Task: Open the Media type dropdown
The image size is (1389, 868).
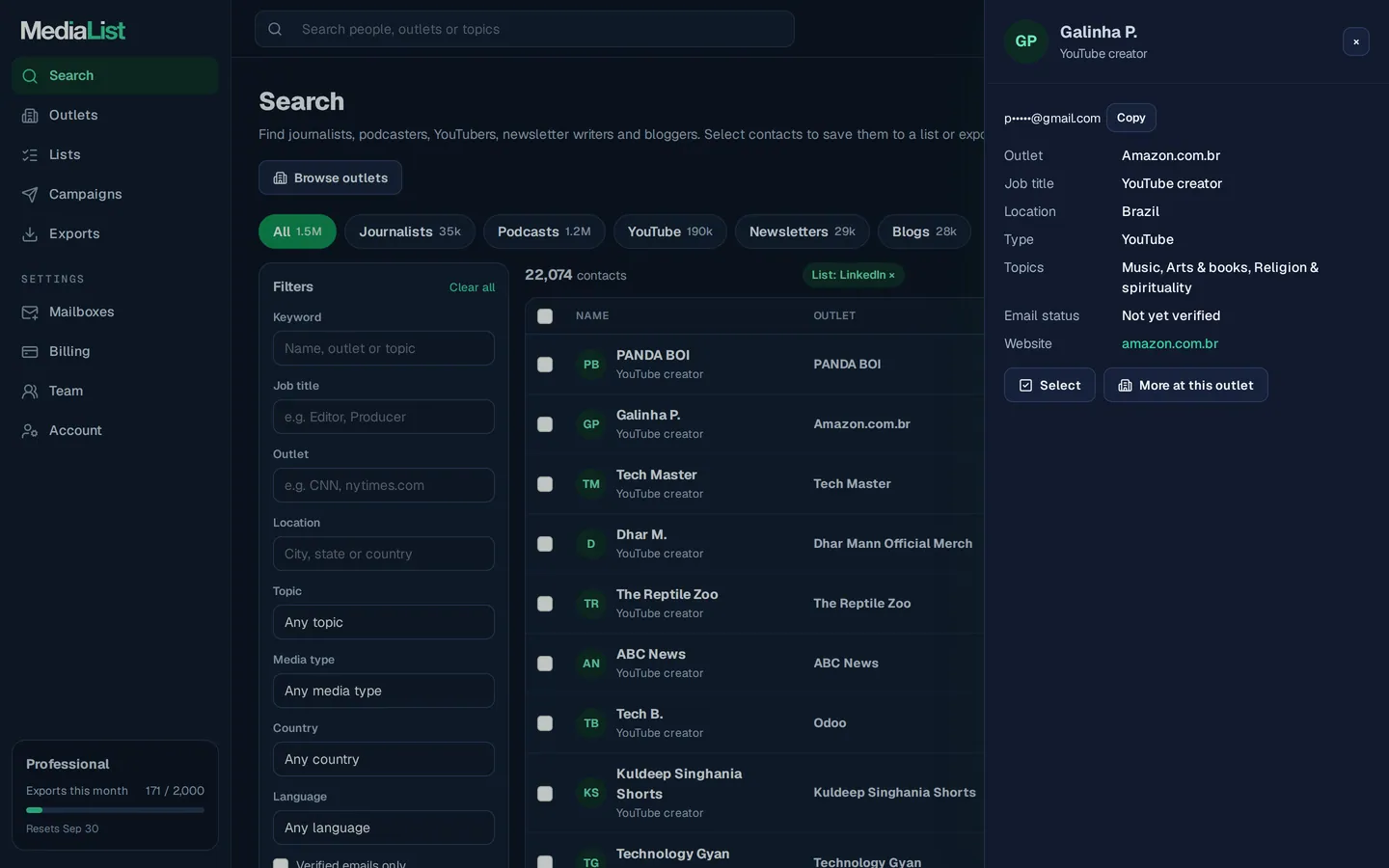Action: [384, 691]
